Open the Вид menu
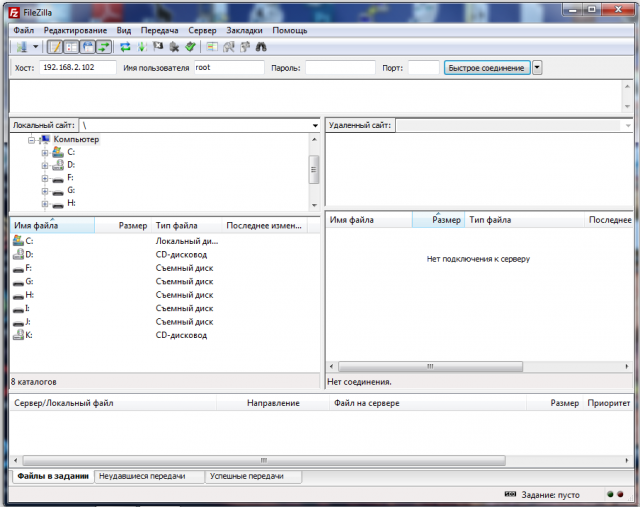Screen dimensions: 640x507 [124, 30]
